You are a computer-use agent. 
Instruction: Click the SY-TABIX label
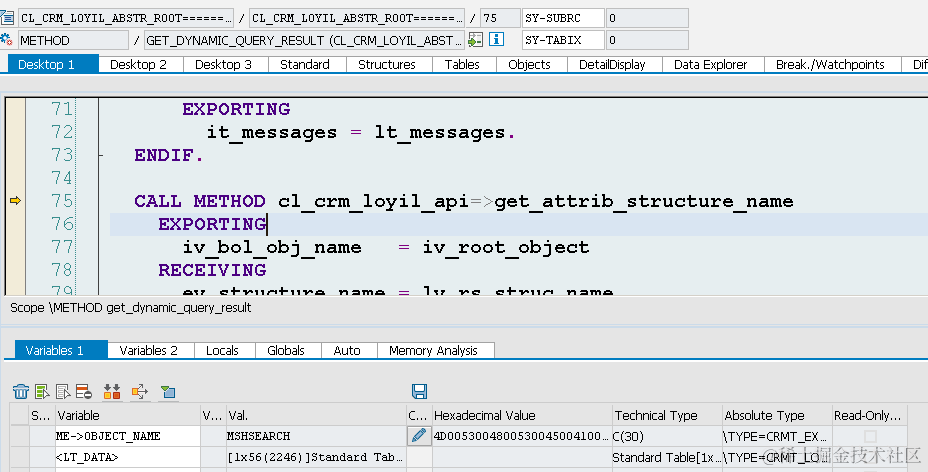[563, 40]
